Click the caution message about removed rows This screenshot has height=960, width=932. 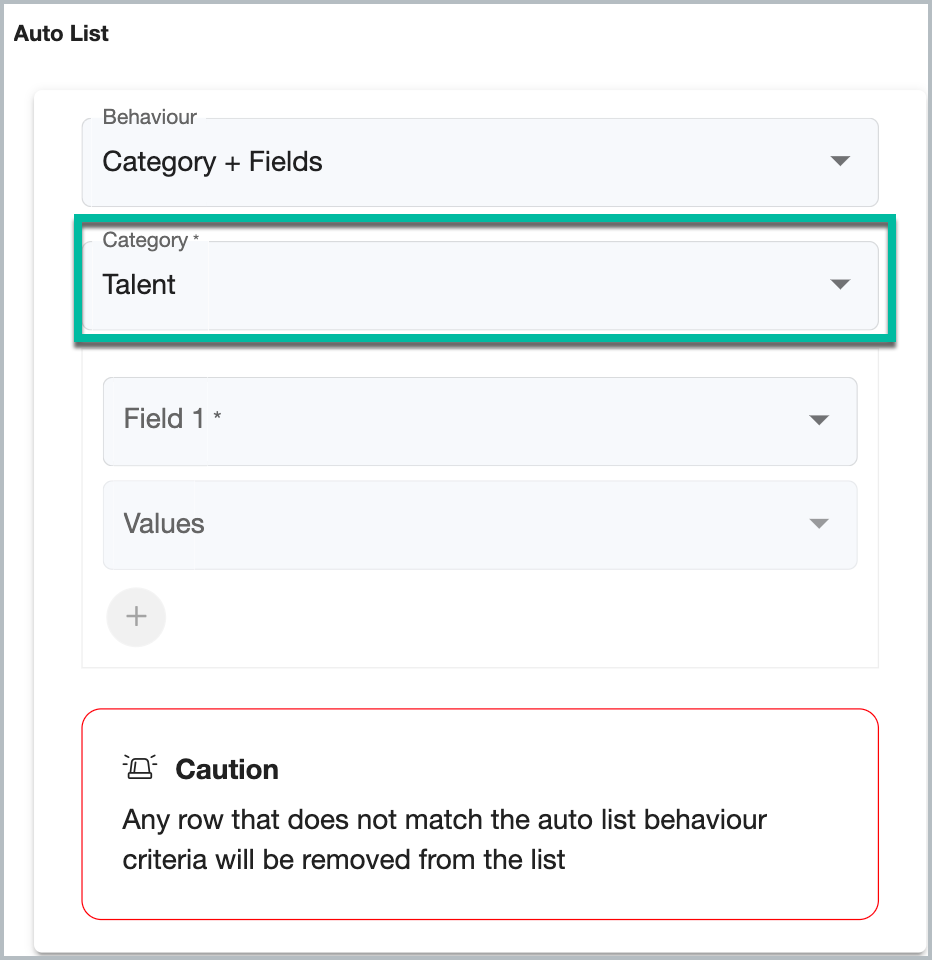[x=444, y=839]
